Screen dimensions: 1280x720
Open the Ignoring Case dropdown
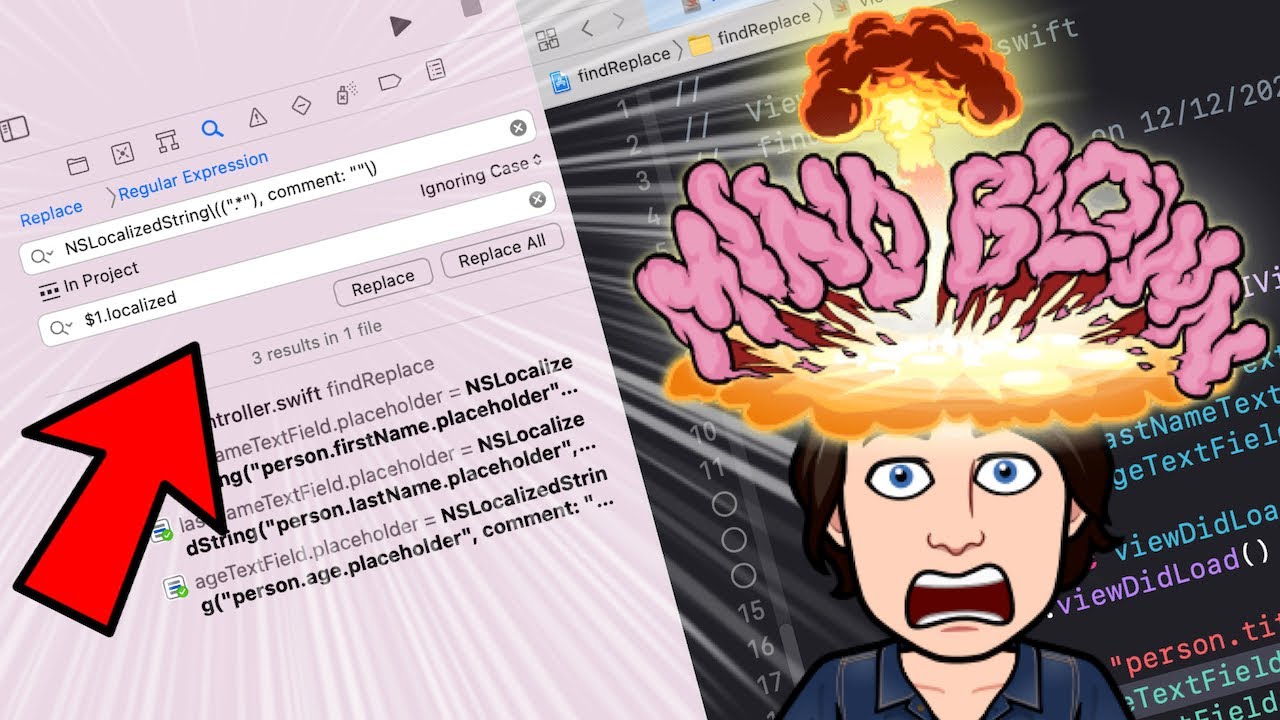click(480, 175)
